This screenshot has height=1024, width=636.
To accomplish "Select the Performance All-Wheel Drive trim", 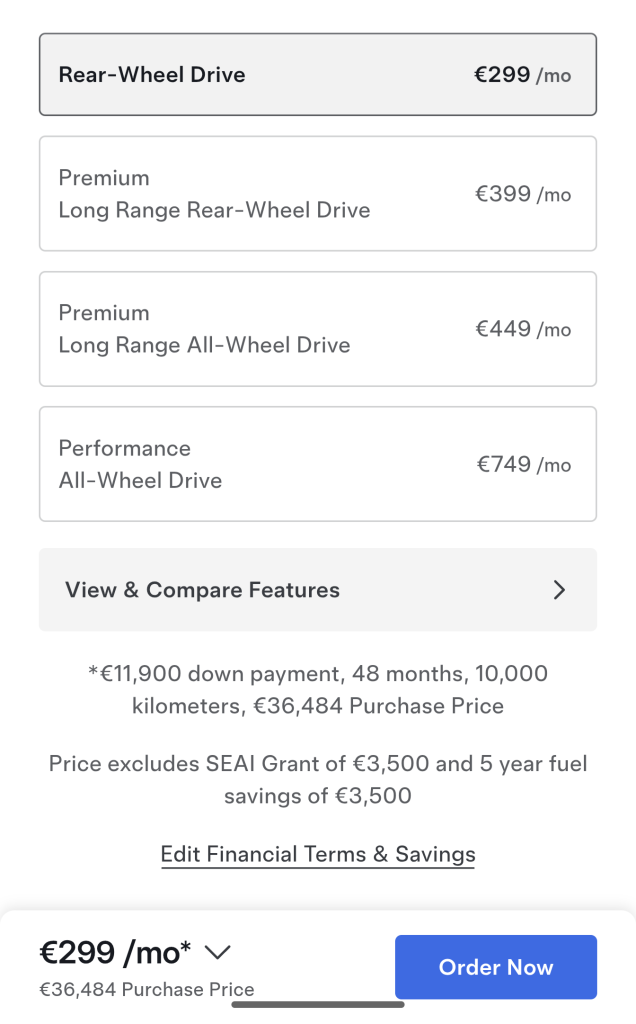I will coord(318,464).
